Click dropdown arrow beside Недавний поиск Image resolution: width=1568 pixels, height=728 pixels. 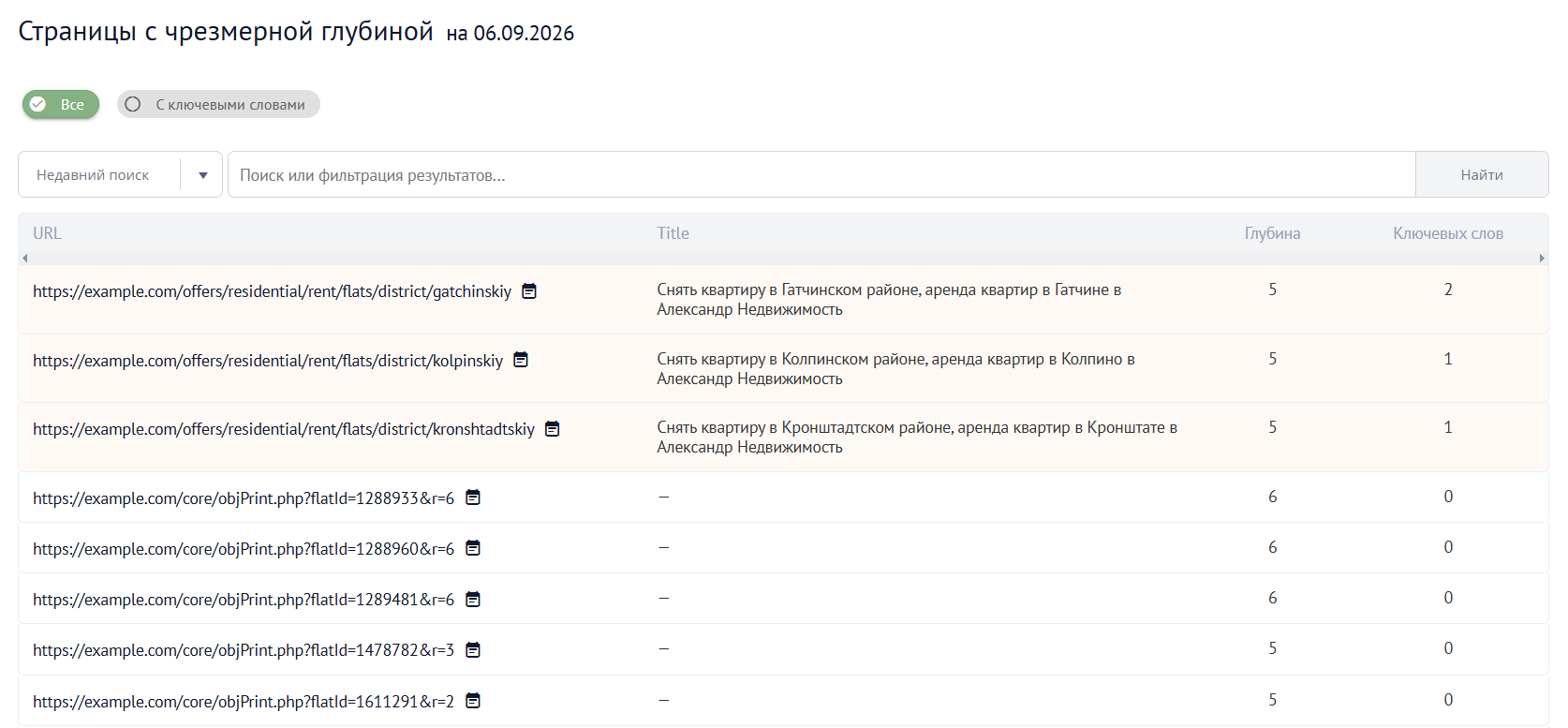203,175
